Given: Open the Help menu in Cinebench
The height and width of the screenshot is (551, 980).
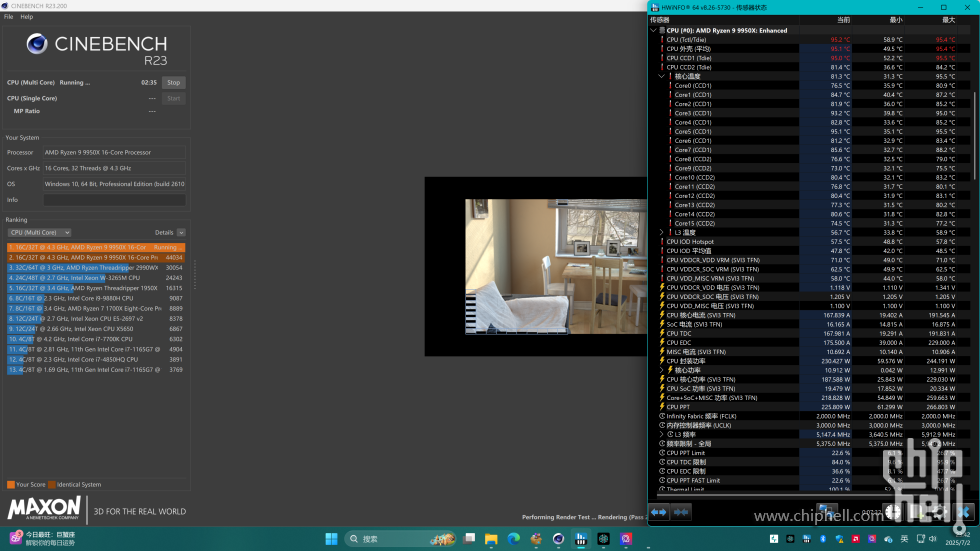Looking at the screenshot, I should [x=27, y=17].
